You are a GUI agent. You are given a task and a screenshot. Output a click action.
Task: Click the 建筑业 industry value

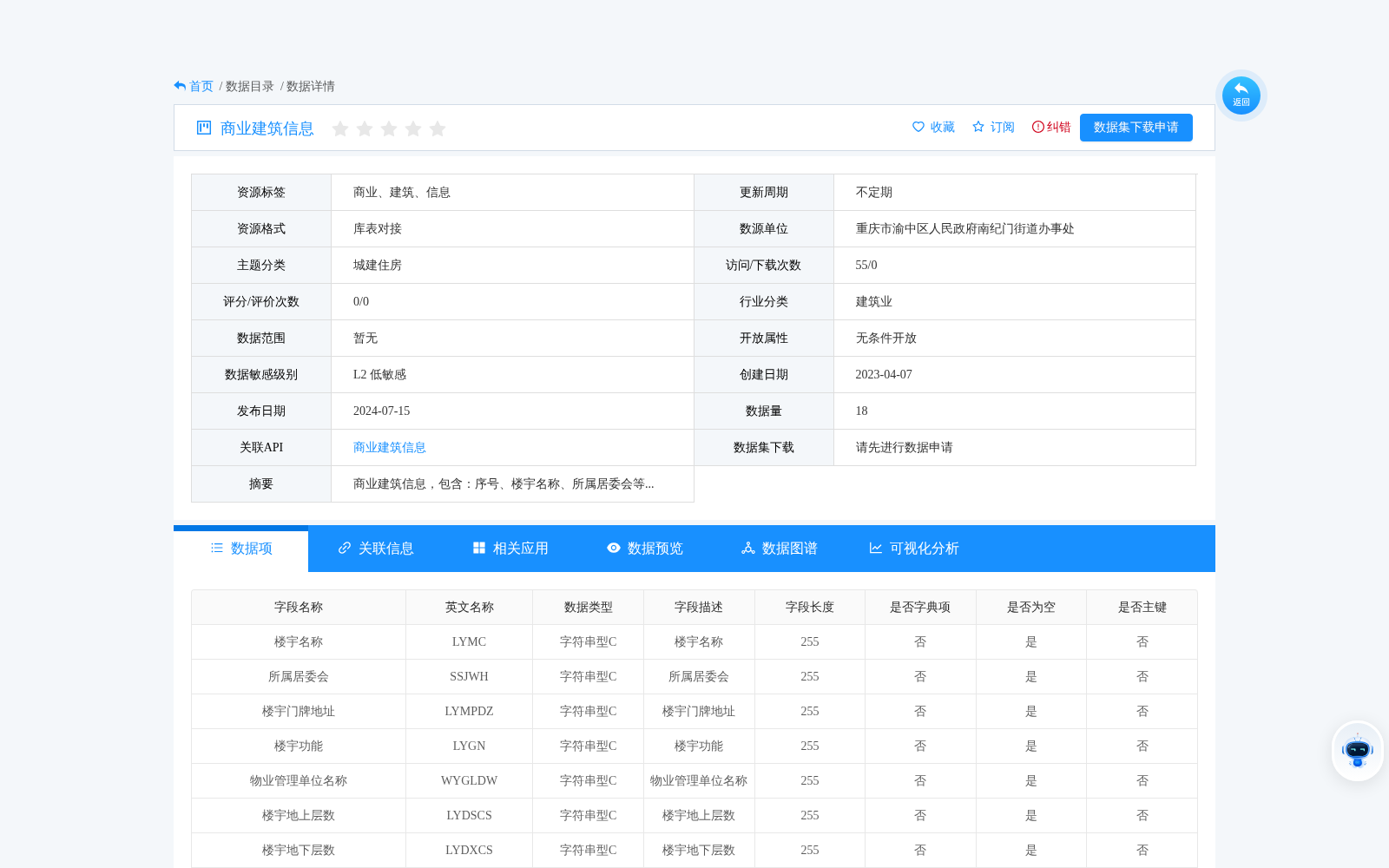[x=873, y=301]
